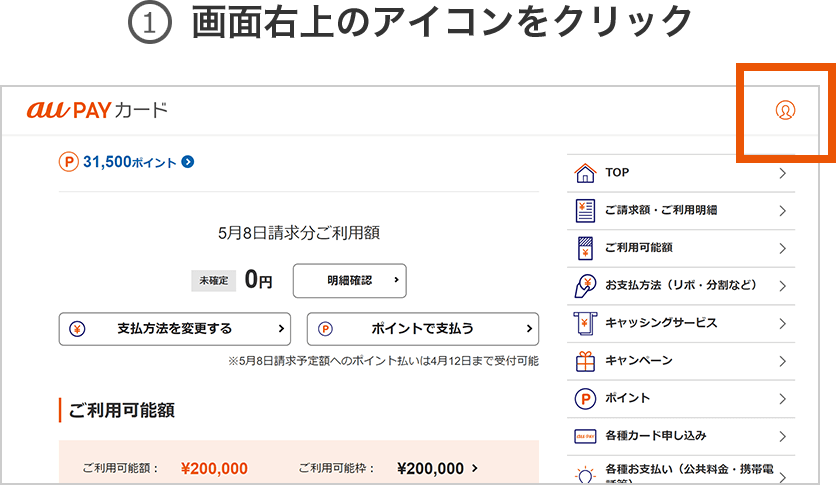Open 各種お支払い（公共料金・携帯電話等） menu item
The image size is (836, 485).
pos(681,471)
